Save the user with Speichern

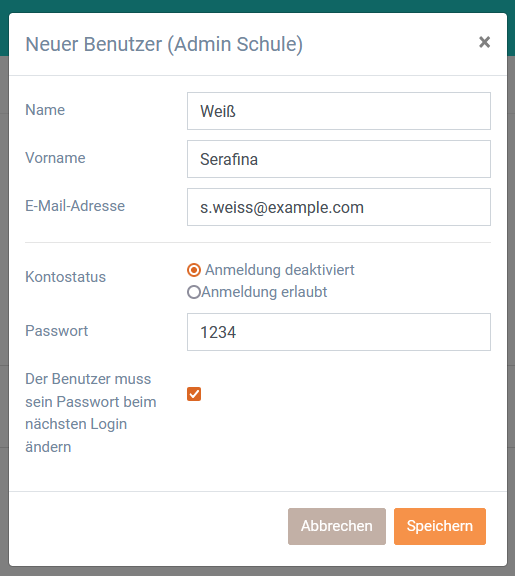440,526
